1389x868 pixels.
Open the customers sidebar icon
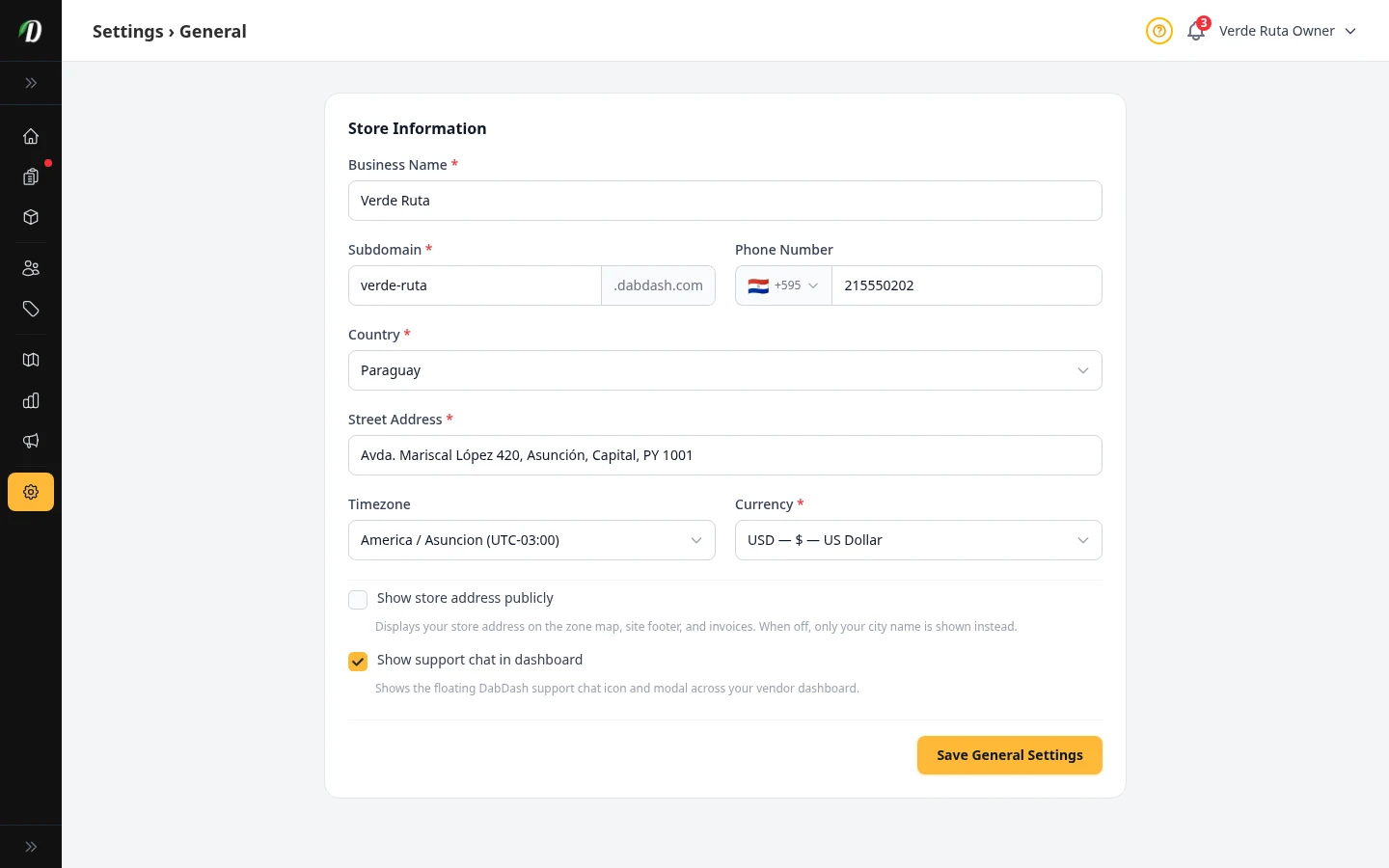(31, 268)
